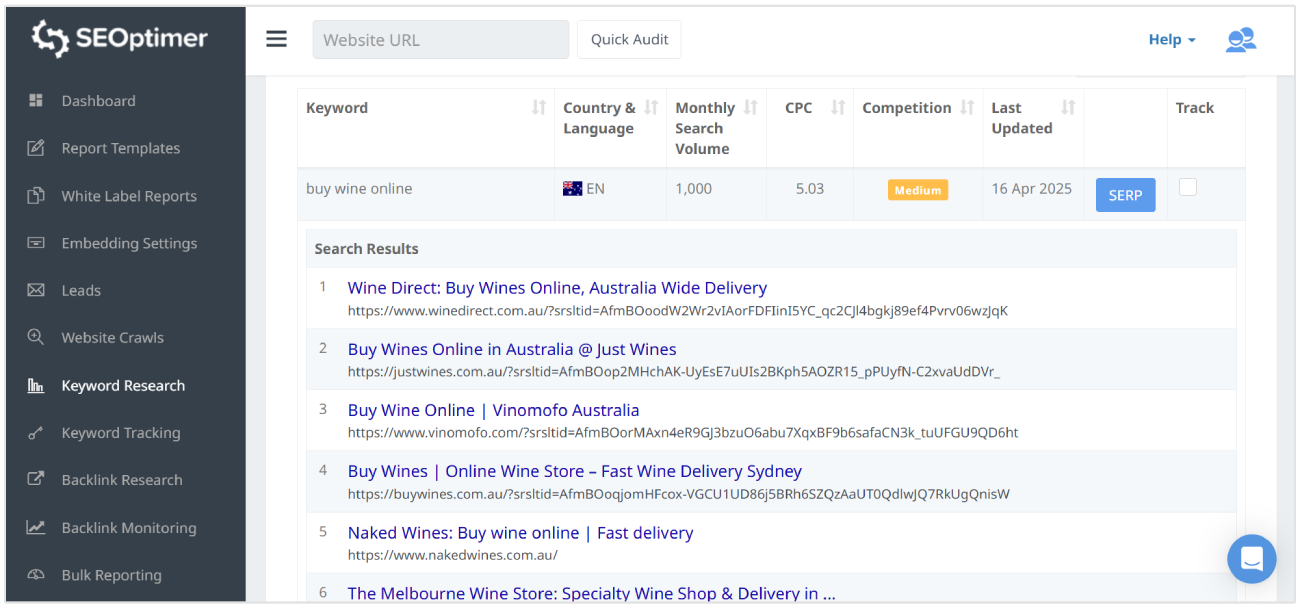Open the Help dropdown
The width and height of the screenshot is (1300, 609).
point(1166,39)
